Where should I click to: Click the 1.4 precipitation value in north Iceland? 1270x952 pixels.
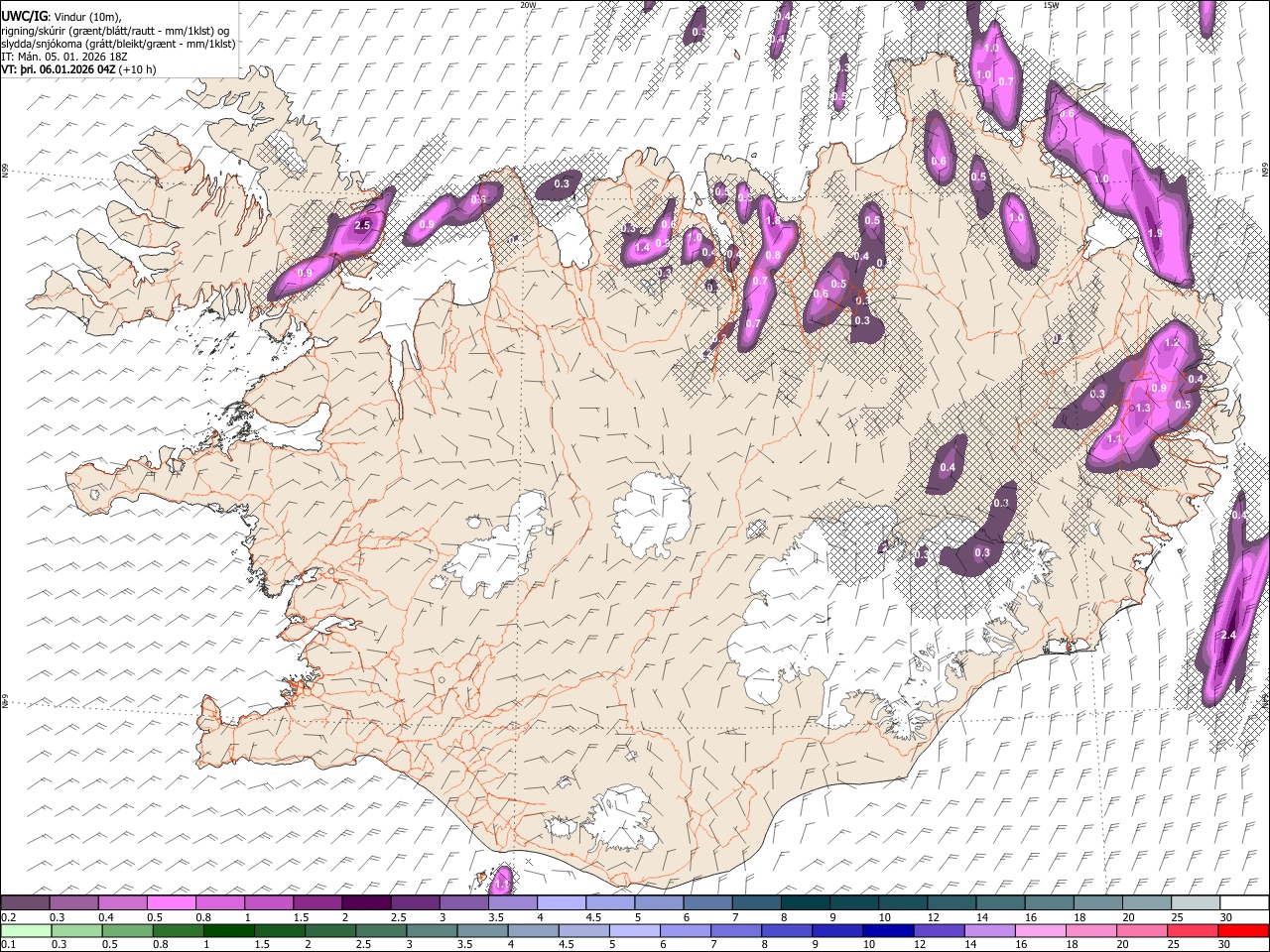point(642,247)
